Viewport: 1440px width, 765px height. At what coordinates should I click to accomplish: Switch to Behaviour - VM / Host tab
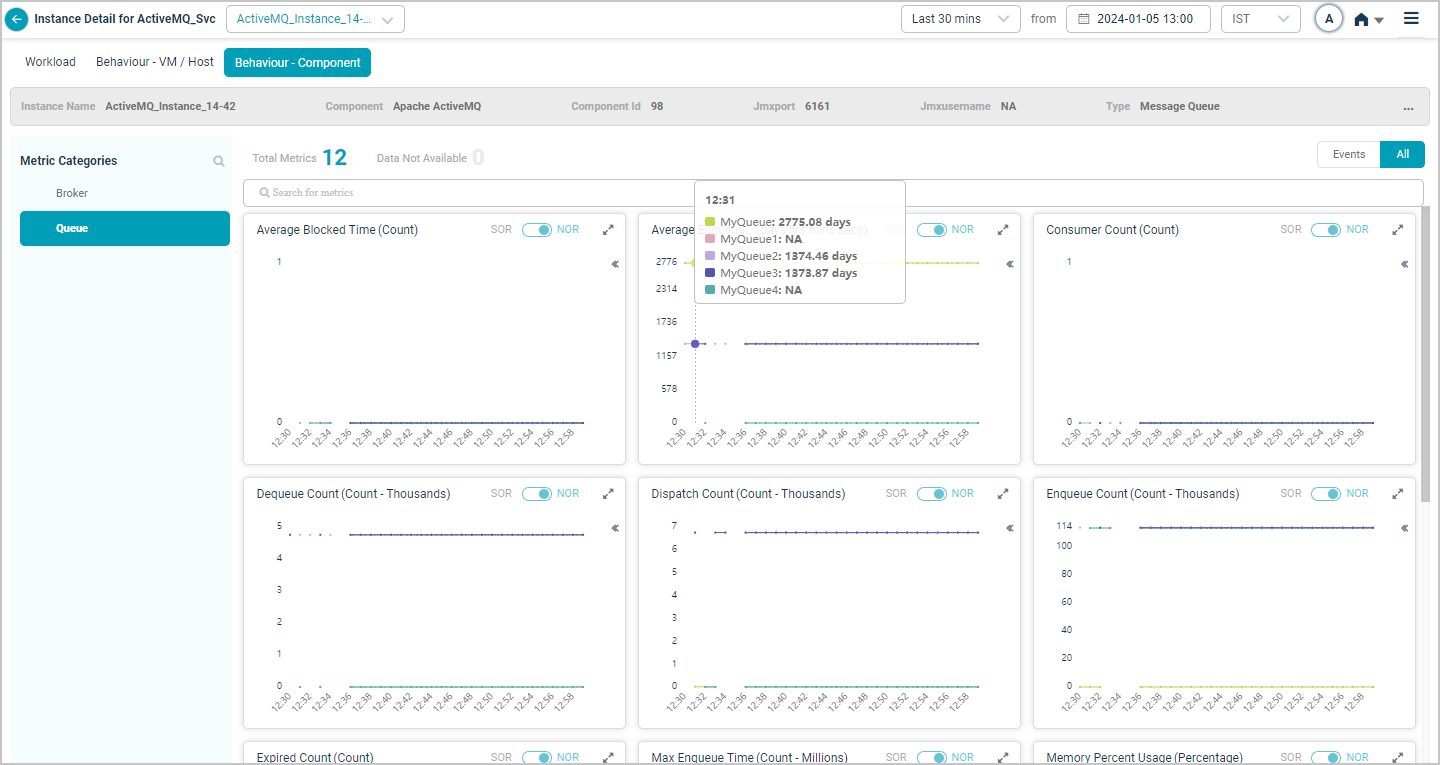point(155,62)
